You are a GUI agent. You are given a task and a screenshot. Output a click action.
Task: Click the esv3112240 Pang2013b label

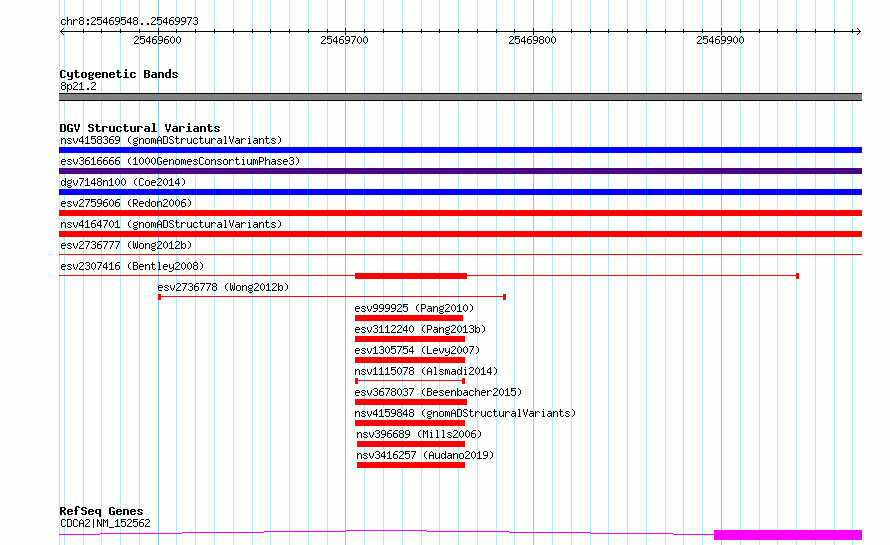[420, 329]
